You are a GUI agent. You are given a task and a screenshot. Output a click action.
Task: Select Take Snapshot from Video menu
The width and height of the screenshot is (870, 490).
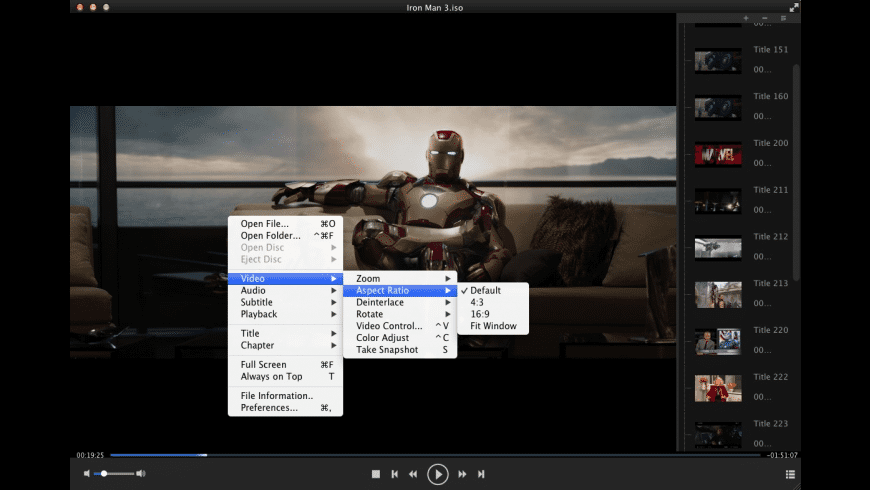(x=387, y=350)
